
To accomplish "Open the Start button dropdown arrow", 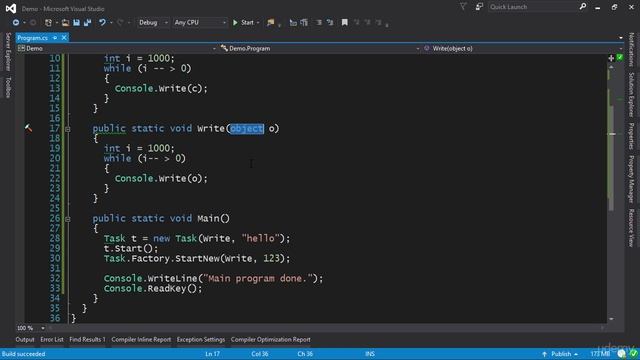I will [x=258, y=23].
